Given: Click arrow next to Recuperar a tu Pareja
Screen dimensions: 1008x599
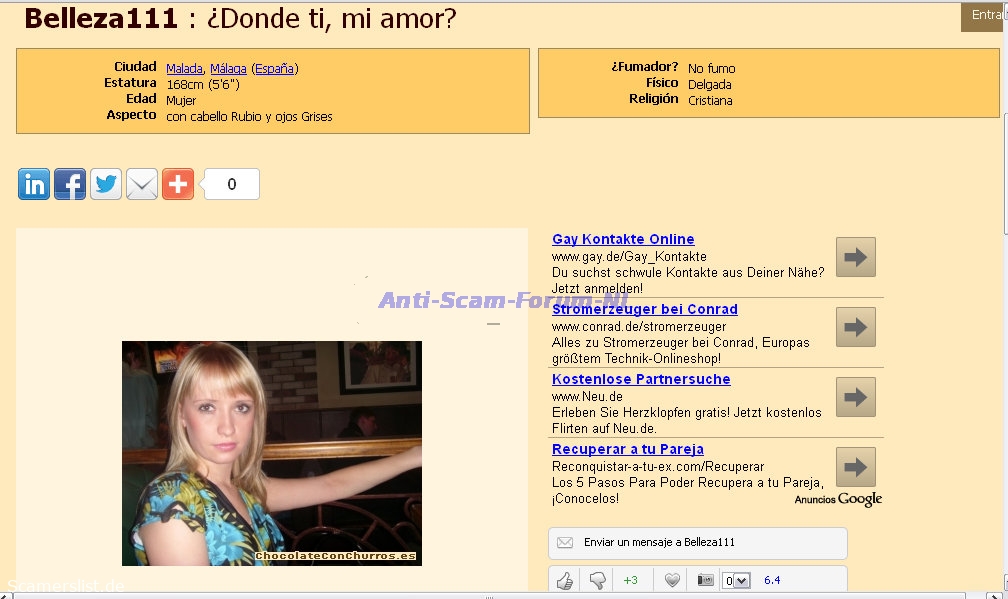Looking at the screenshot, I should [855, 467].
